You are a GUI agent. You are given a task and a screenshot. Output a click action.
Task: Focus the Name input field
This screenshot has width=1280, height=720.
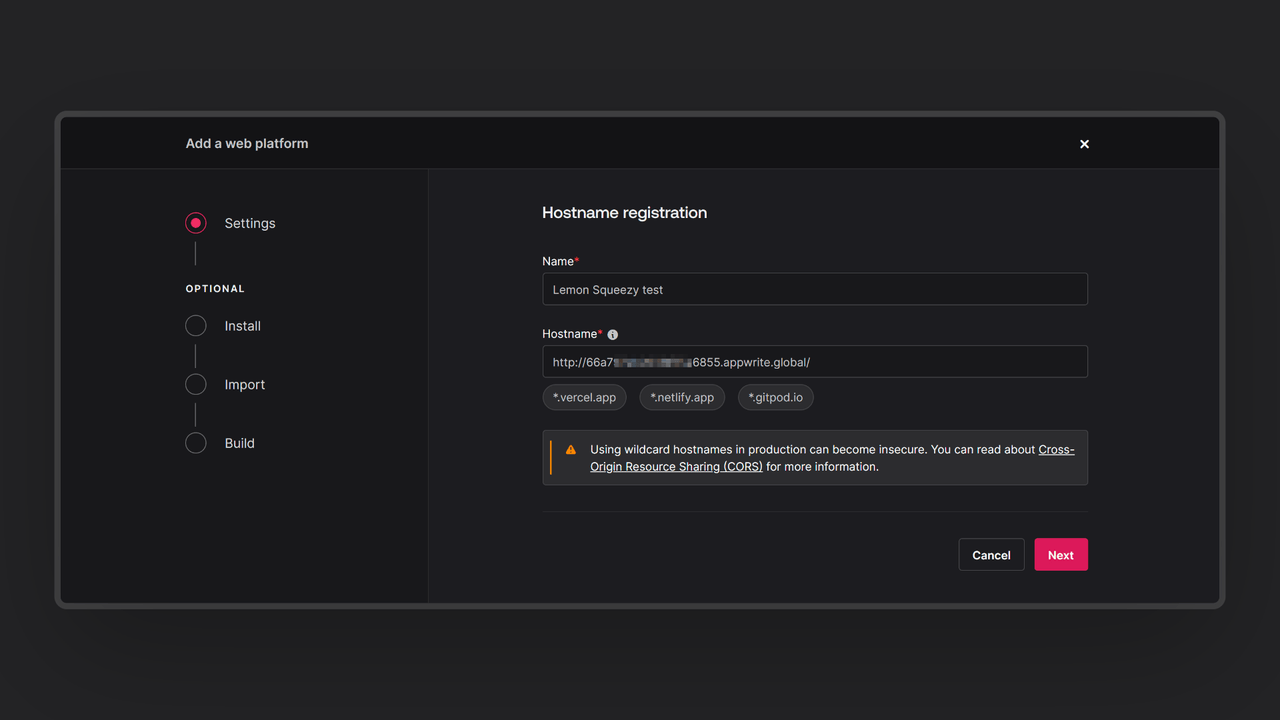(x=814, y=289)
